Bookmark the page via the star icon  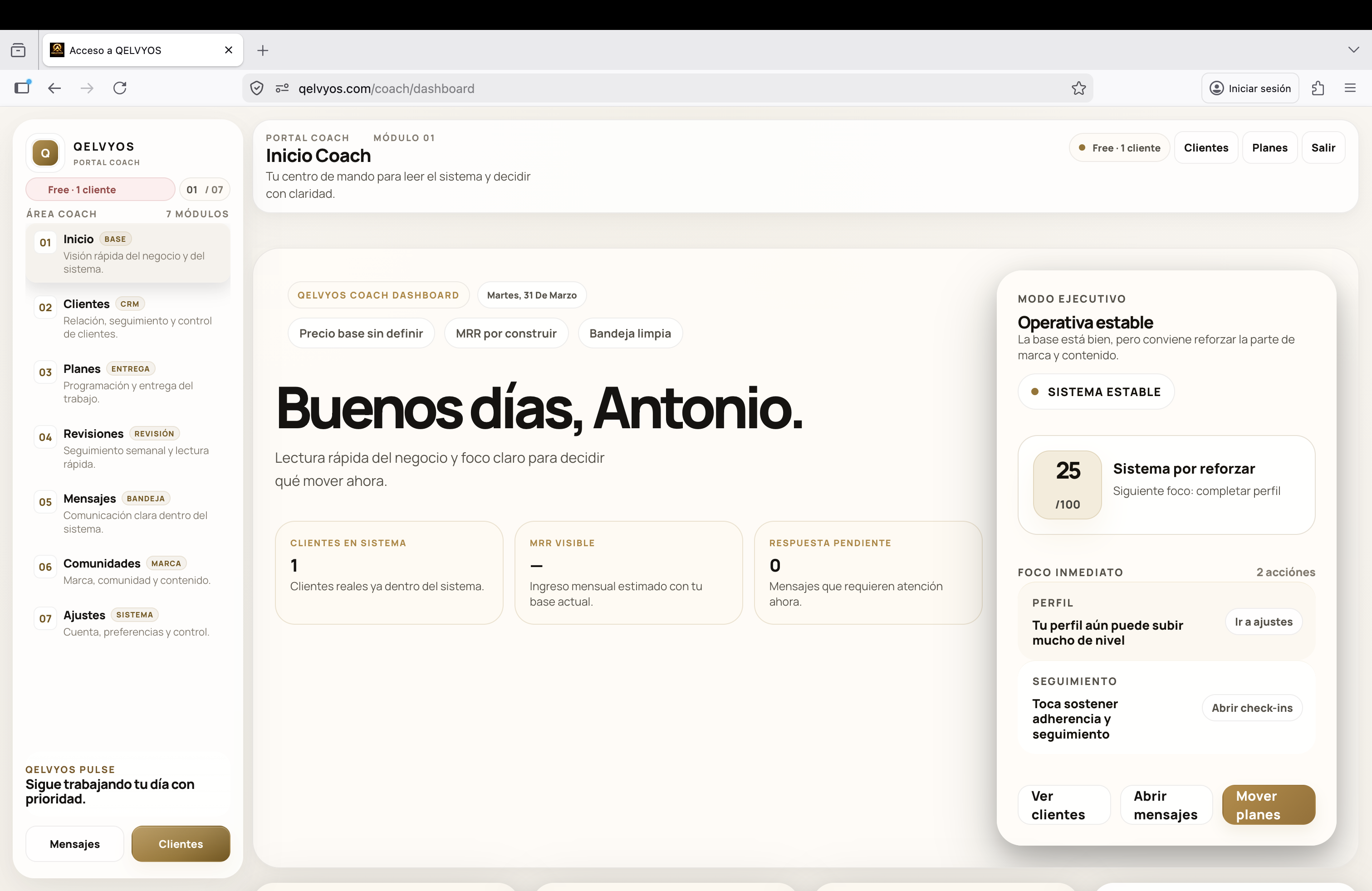tap(1078, 88)
